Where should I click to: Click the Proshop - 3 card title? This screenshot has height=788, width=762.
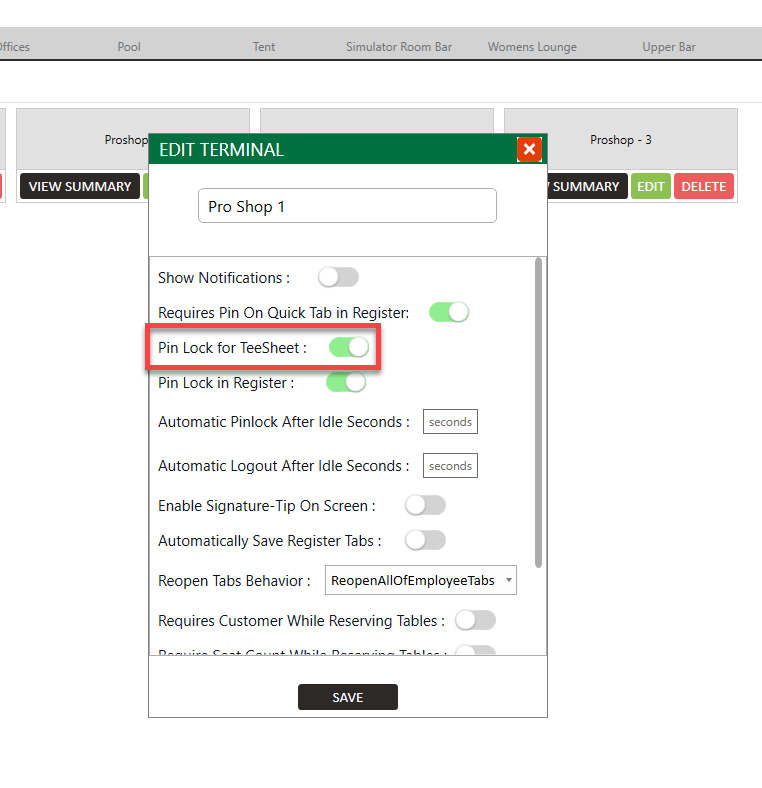click(x=621, y=140)
